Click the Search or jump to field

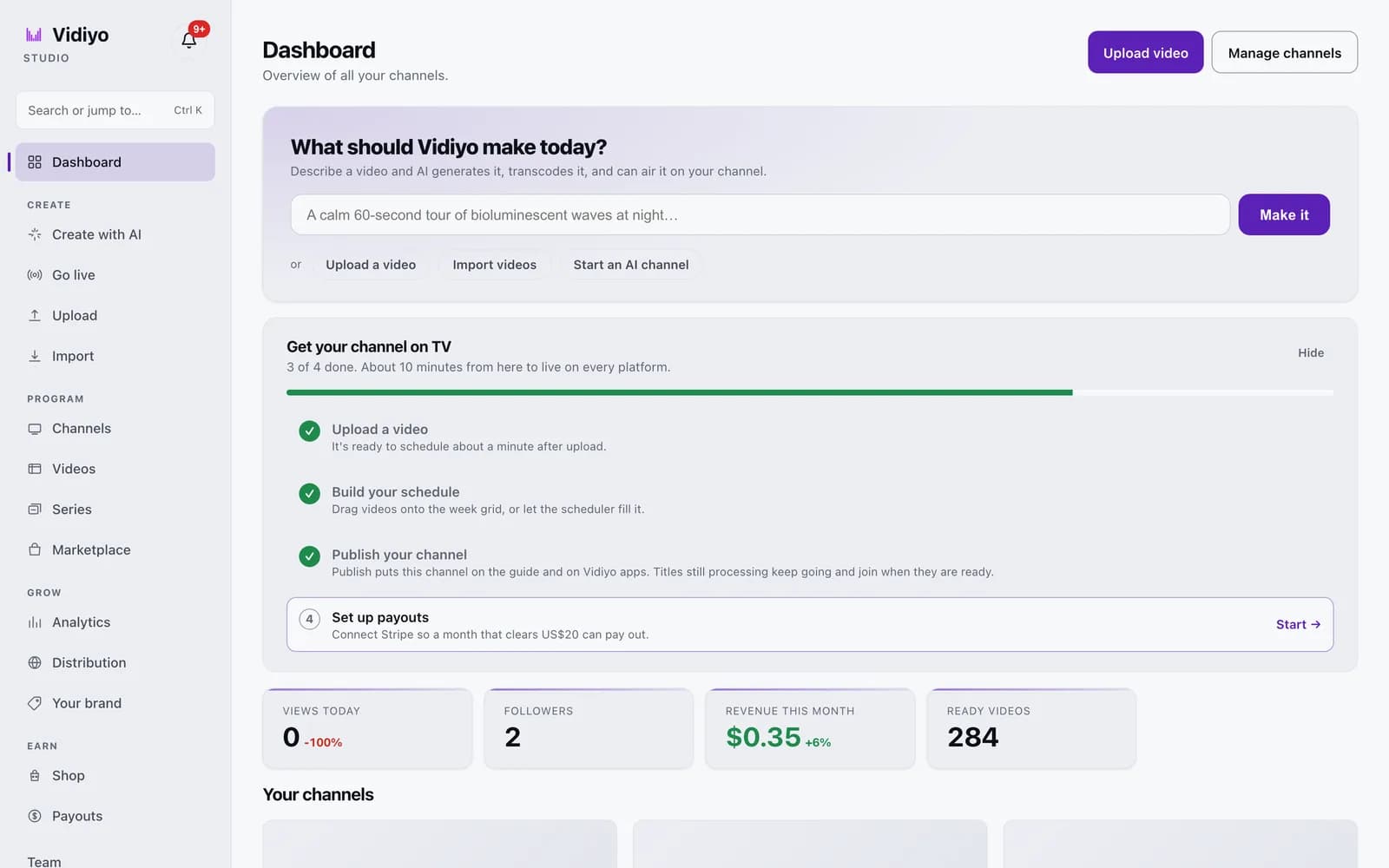[115, 110]
